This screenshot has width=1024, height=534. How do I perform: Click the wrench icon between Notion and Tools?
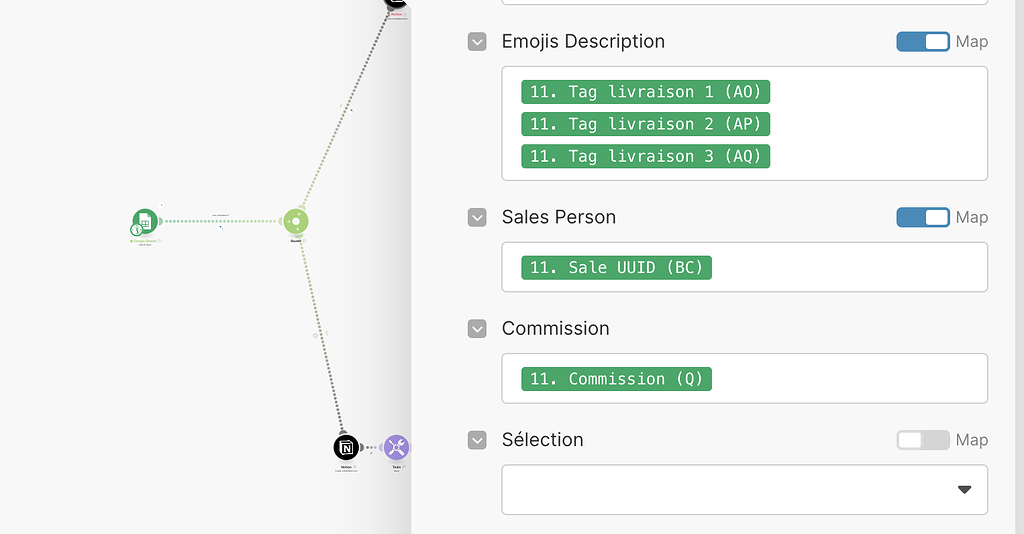371,454
